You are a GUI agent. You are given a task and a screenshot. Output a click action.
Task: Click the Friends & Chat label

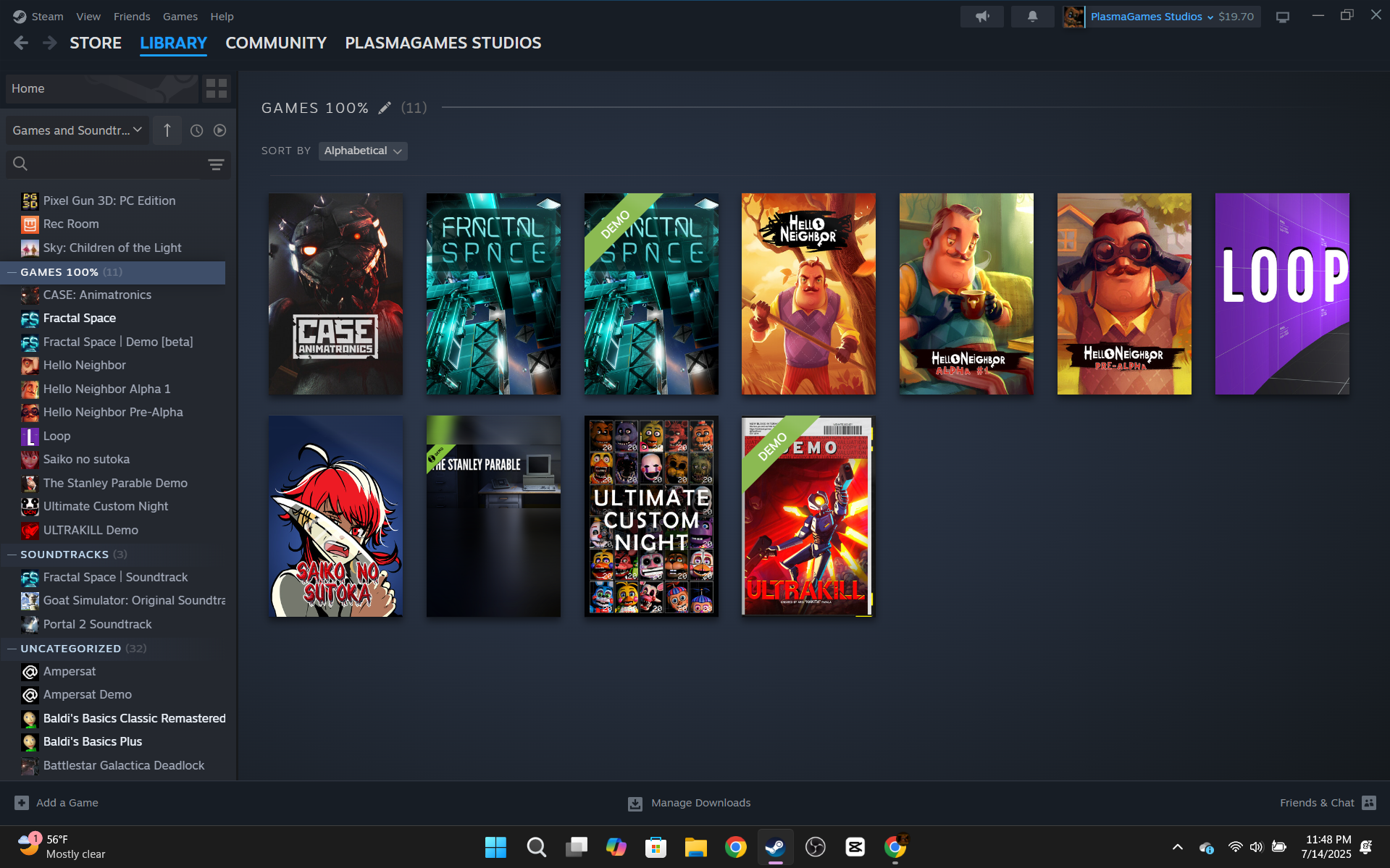tap(1317, 803)
